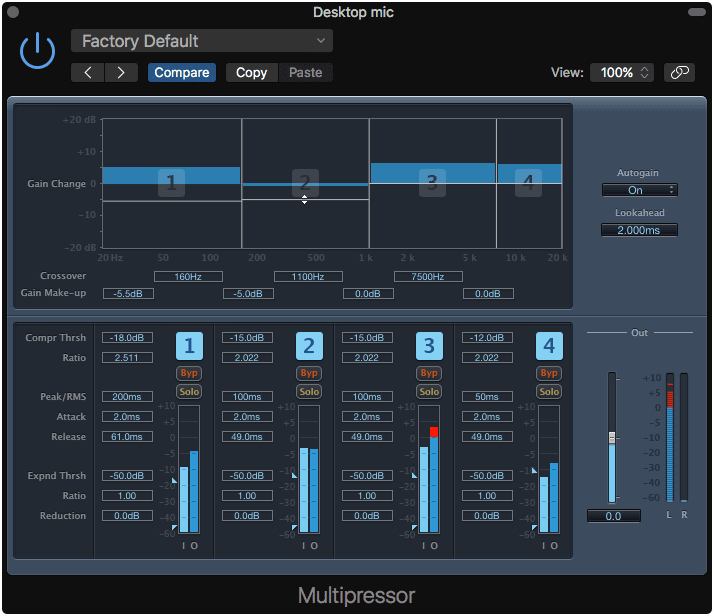Bypass band 1 with Byp button
This screenshot has height=616, width=714.
[x=189, y=373]
